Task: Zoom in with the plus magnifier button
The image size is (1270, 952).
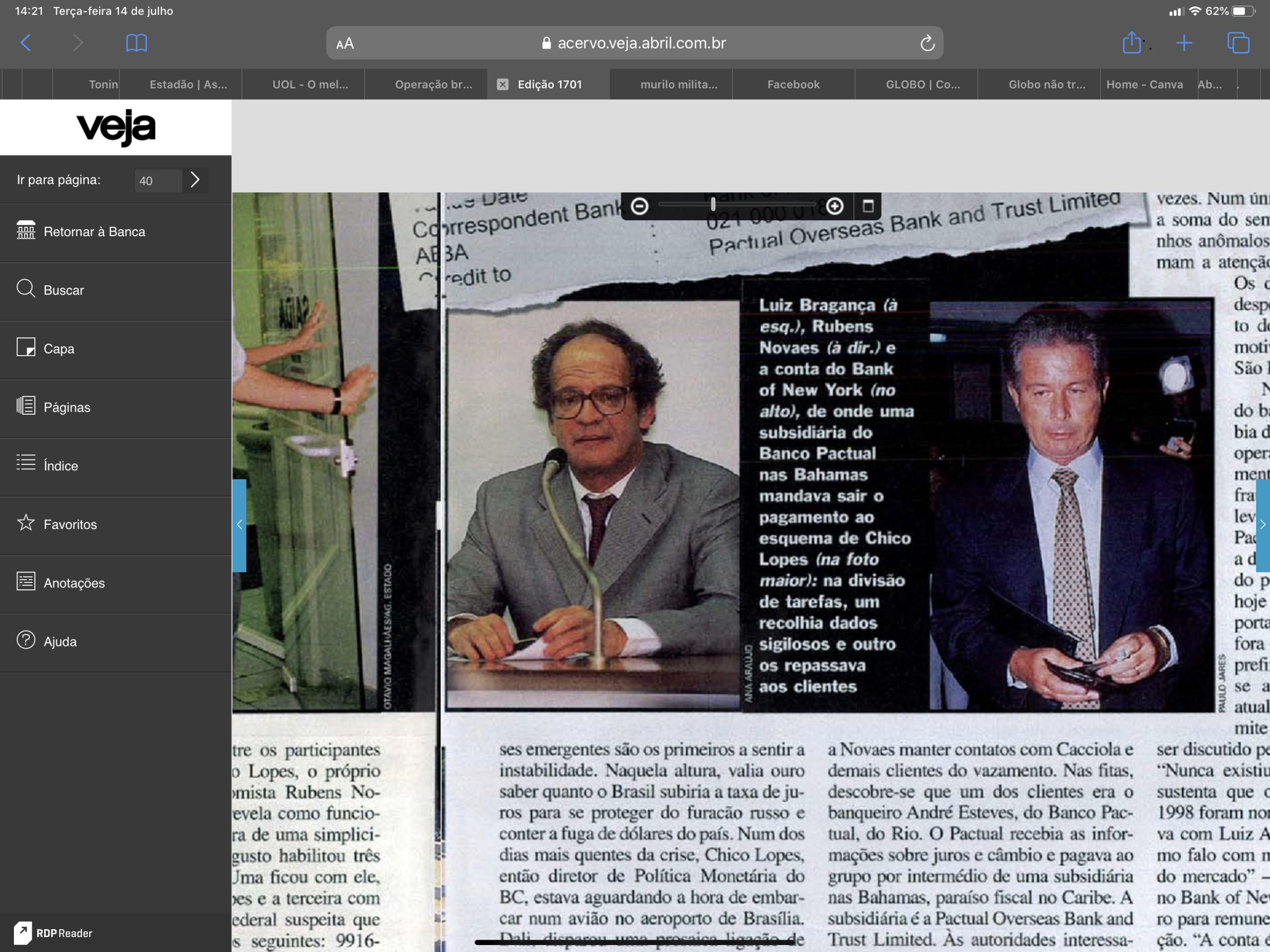Action: pyautogui.click(x=835, y=206)
